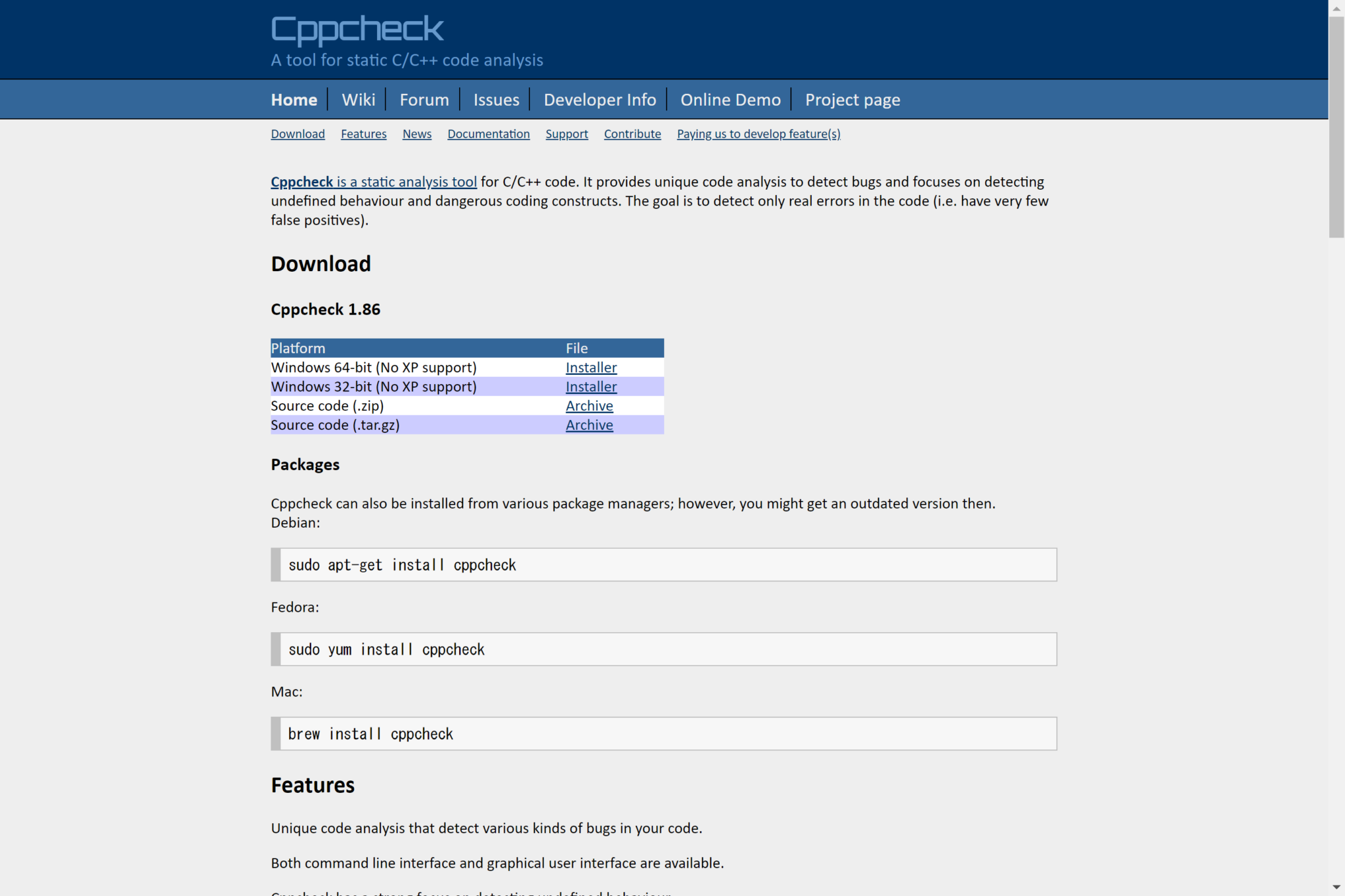Open the Contribute link
Screen dimensions: 1345x896
[632, 133]
